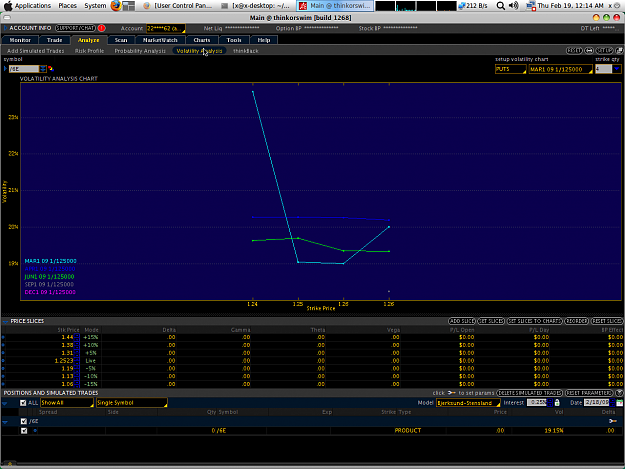Click the wrench icon in the /6E row
The width and height of the screenshot is (625, 469).
(x=613, y=421)
